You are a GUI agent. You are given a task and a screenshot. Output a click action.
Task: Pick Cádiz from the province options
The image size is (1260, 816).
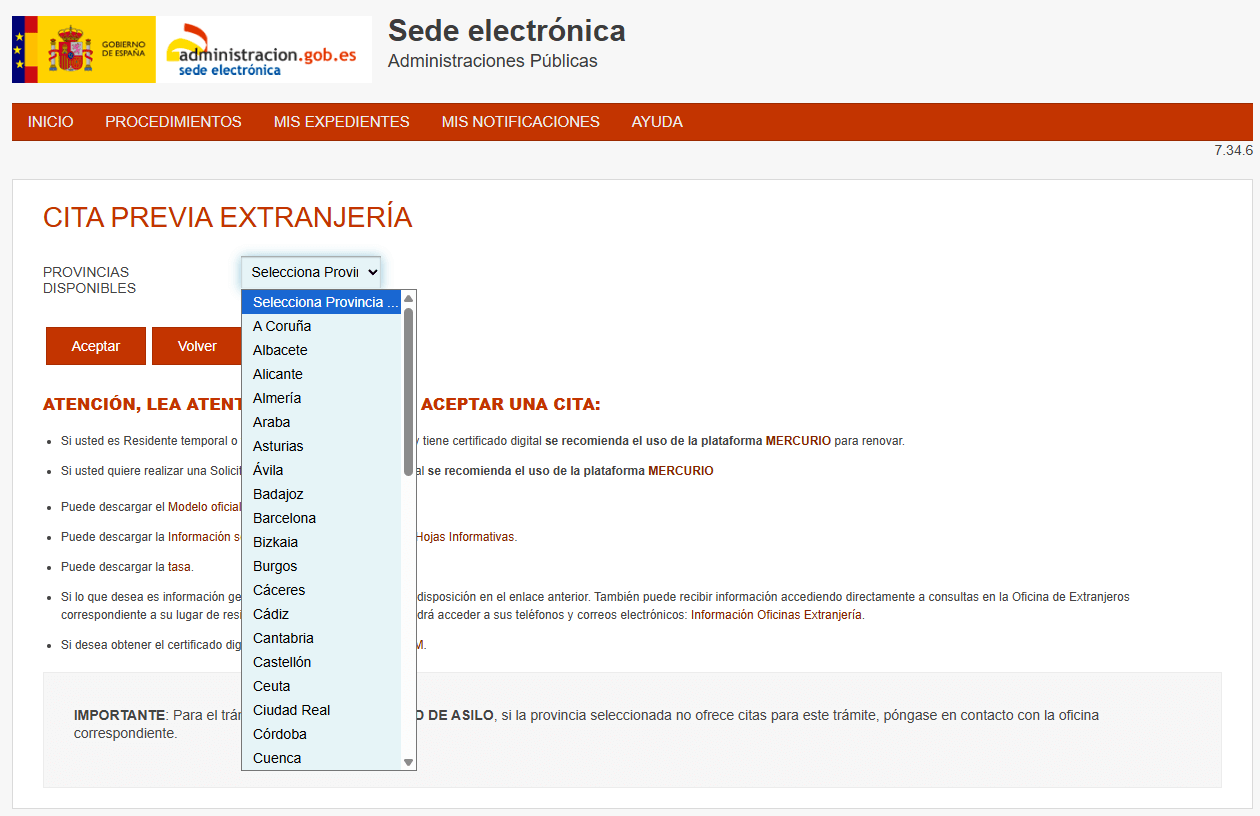point(272,614)
